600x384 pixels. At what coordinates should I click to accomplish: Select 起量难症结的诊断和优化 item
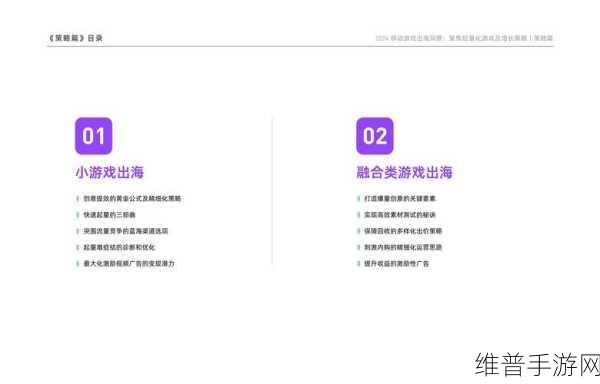(x=119, y=247)
